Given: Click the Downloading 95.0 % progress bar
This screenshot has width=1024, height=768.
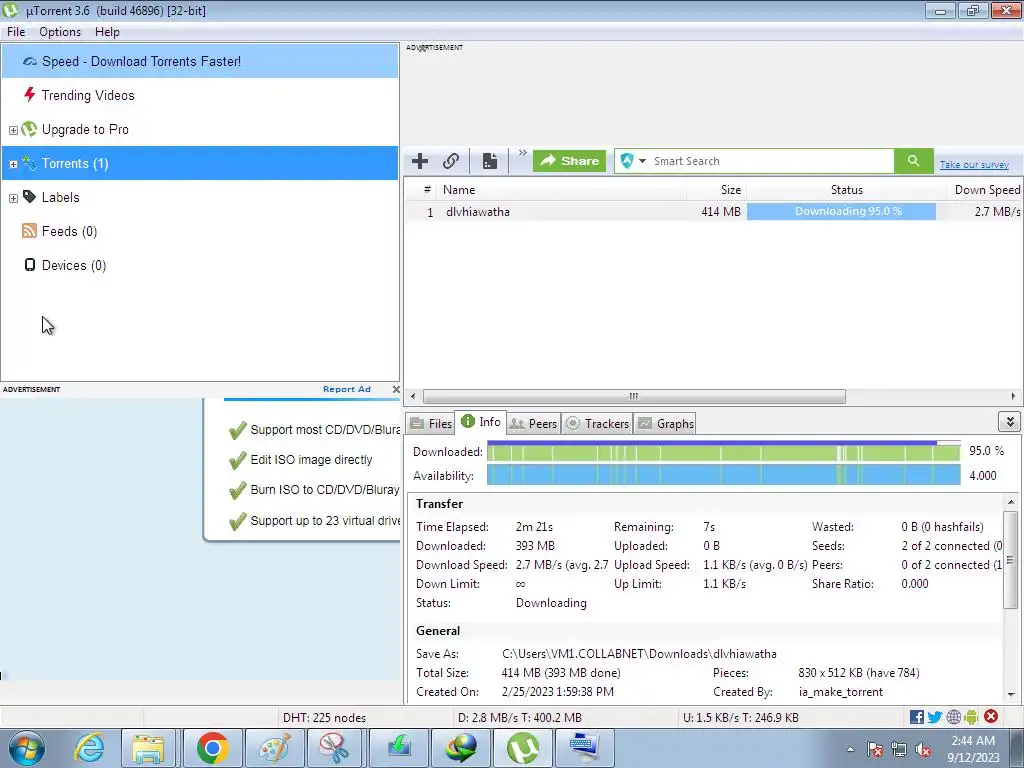Looking at the screenshot, I should click(x=841, y=212).
